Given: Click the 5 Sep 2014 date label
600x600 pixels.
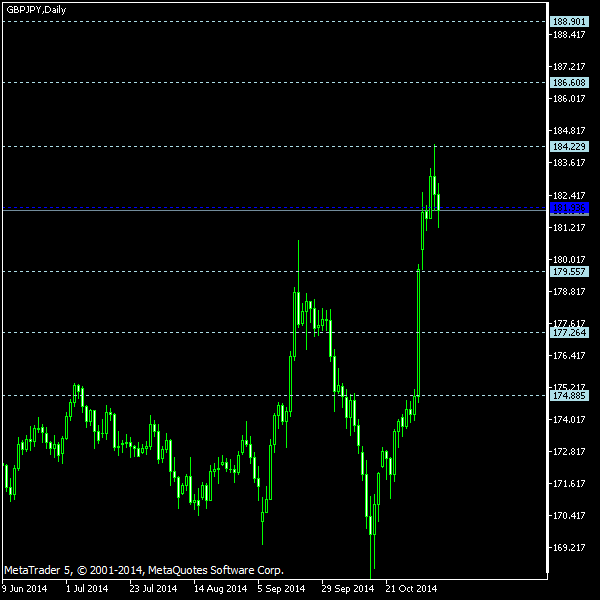Looking at the screenshot, I should 281,589.
